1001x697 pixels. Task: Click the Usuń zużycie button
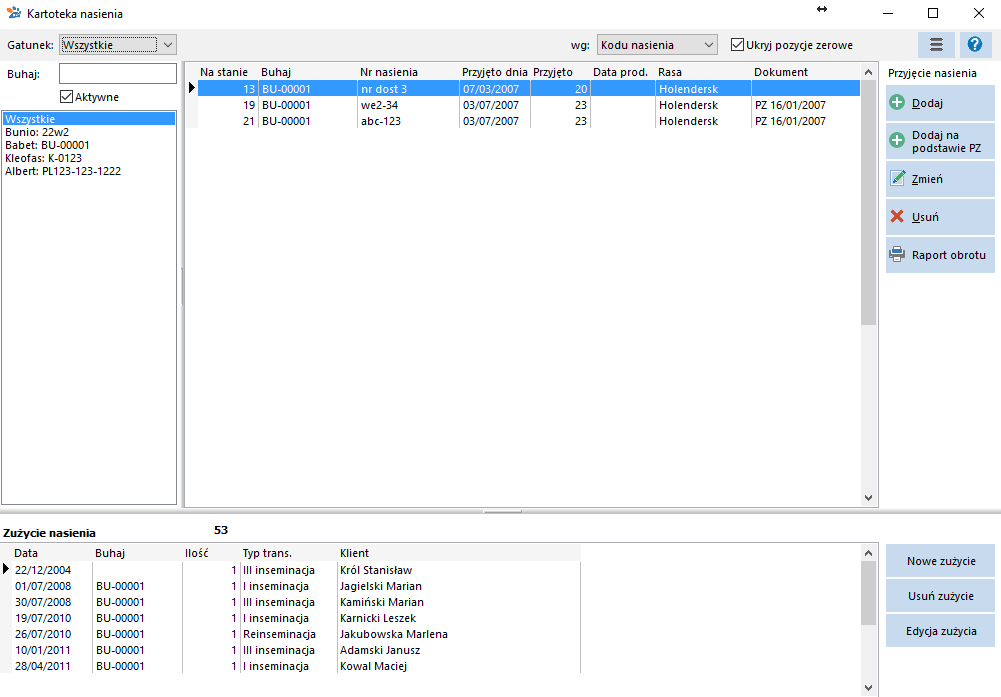[940, 596]
